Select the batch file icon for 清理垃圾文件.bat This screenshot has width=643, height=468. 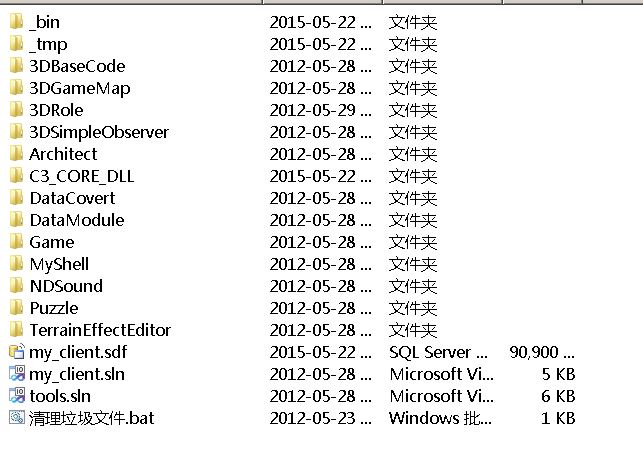[17, 418]
